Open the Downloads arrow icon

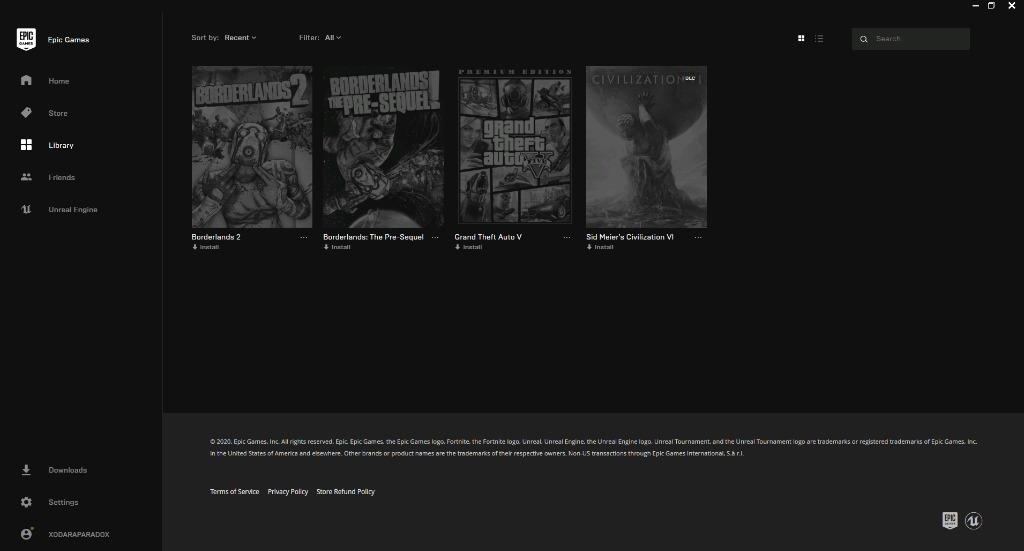point(26,469)
